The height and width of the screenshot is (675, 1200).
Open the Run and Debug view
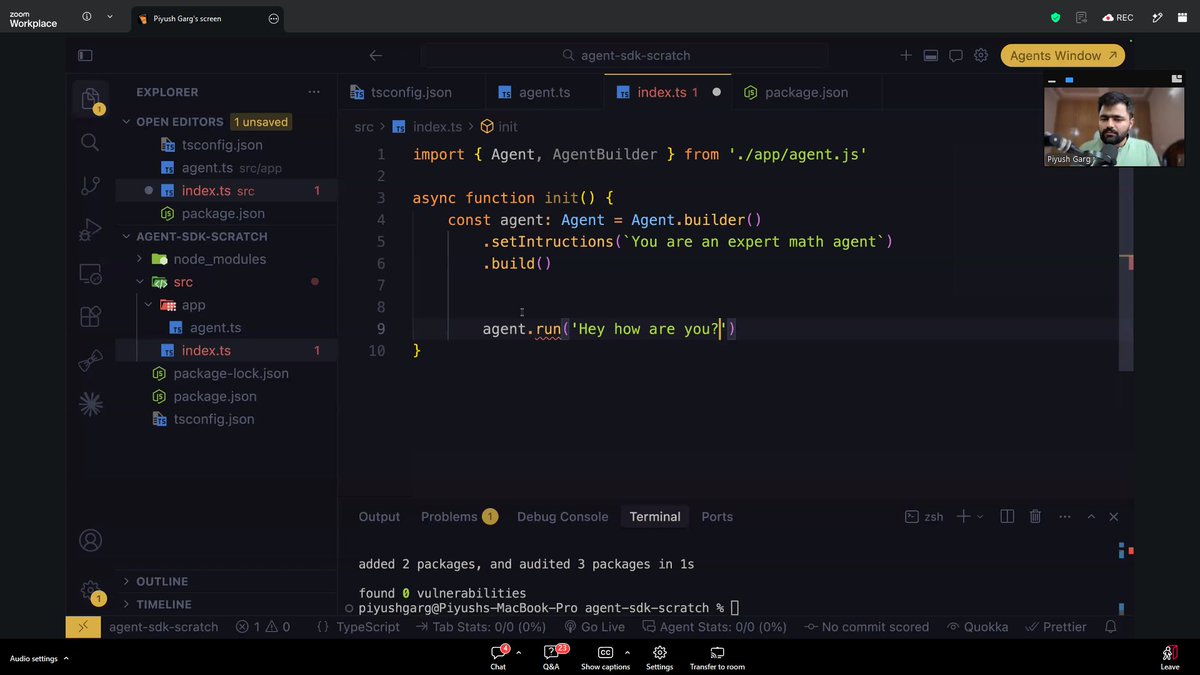[x=90, y=229]
